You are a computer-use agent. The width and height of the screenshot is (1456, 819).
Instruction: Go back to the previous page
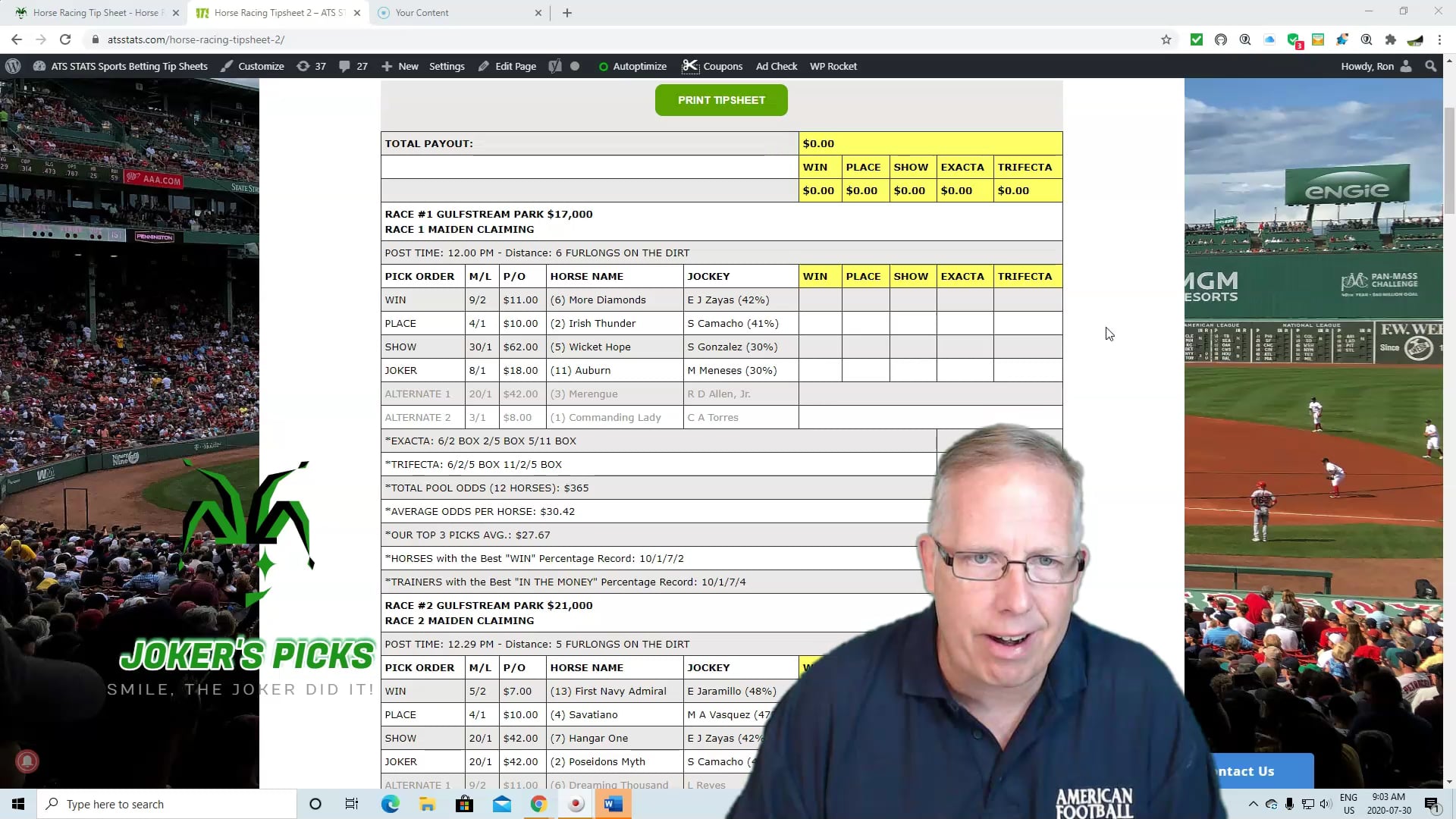[17, 39]
